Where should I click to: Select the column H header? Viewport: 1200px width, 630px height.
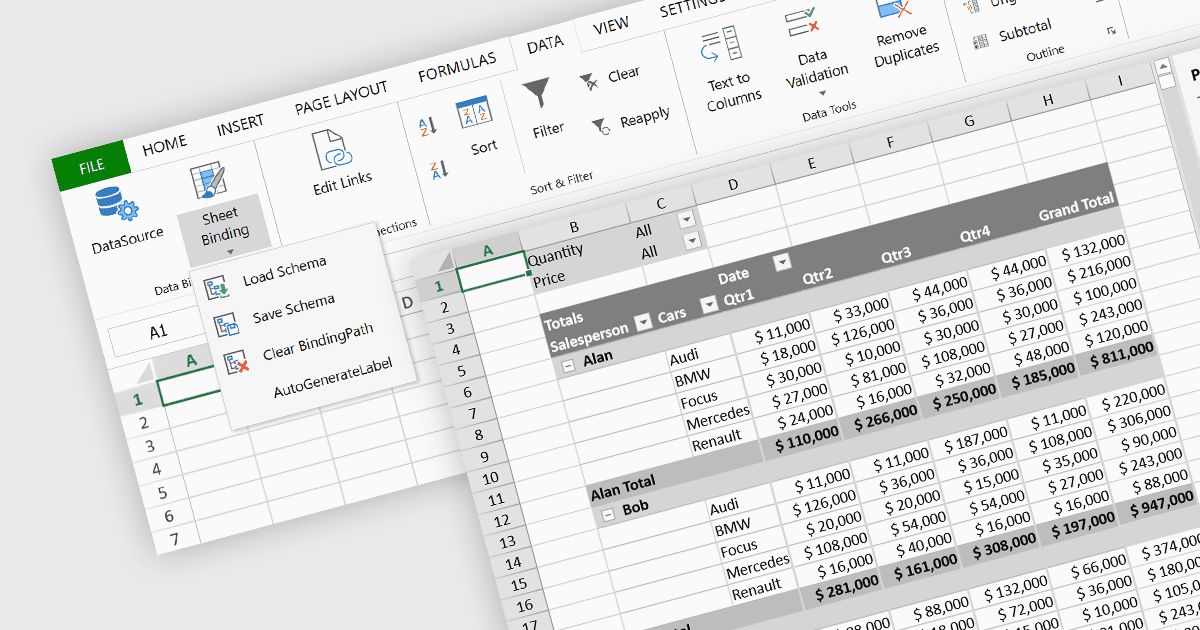1047,99
